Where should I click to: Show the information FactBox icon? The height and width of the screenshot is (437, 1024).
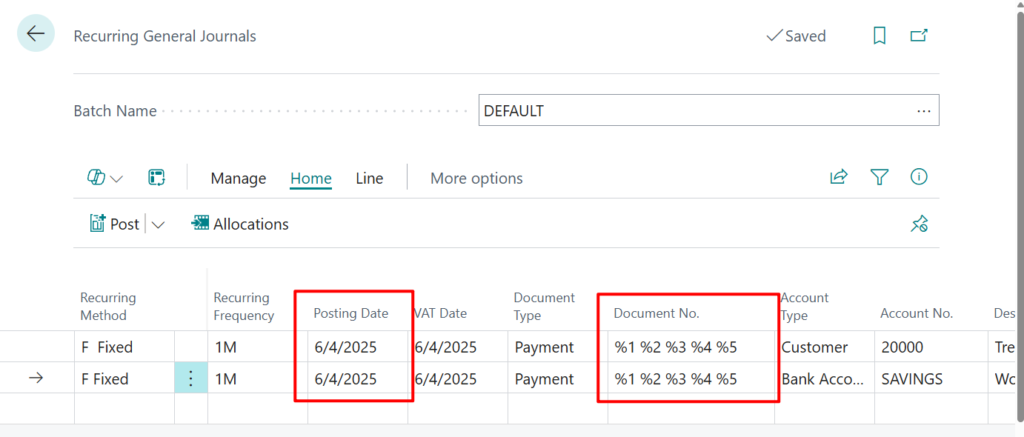pos(918,178)
